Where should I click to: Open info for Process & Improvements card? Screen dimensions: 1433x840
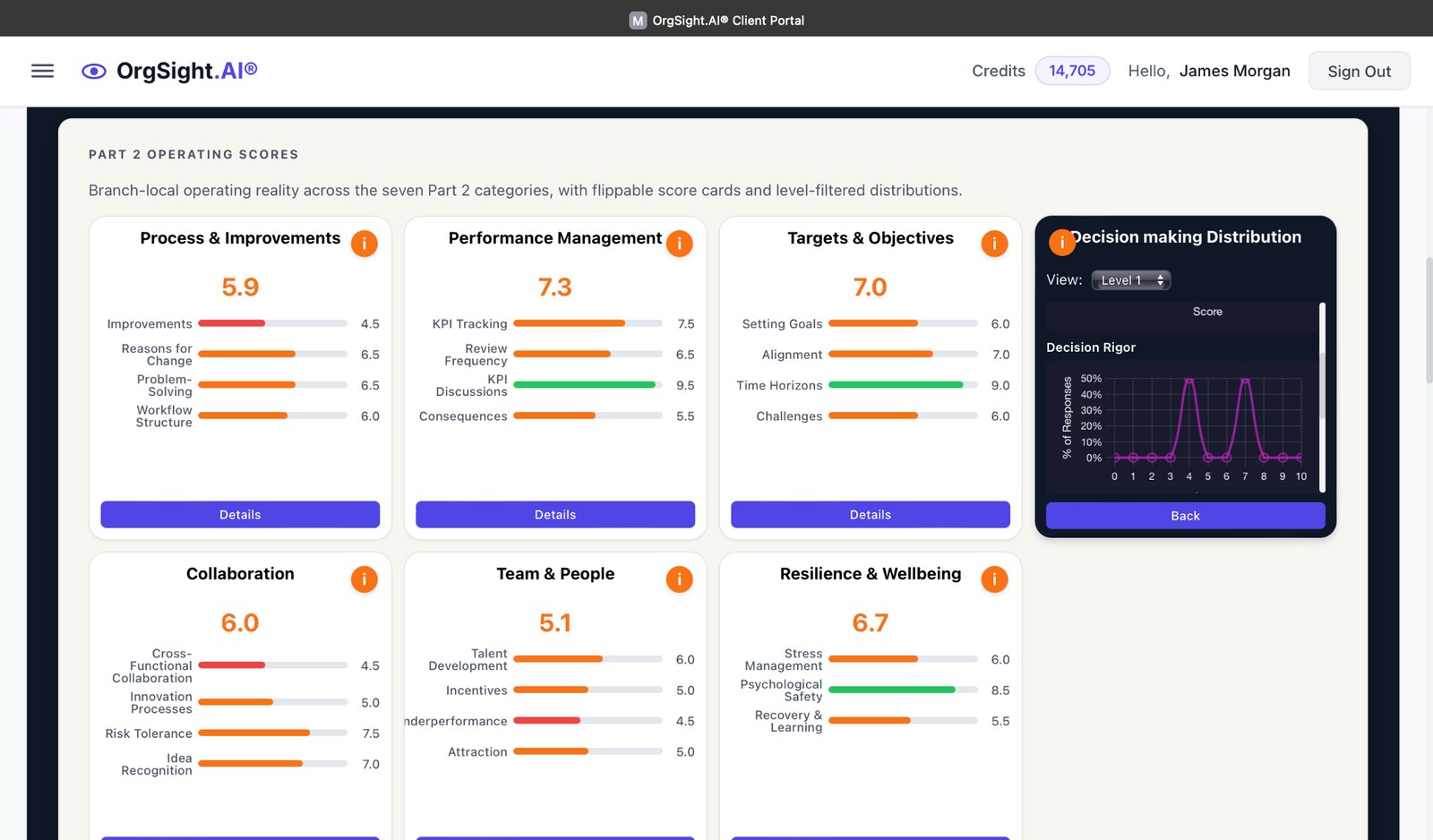(365, 243)
